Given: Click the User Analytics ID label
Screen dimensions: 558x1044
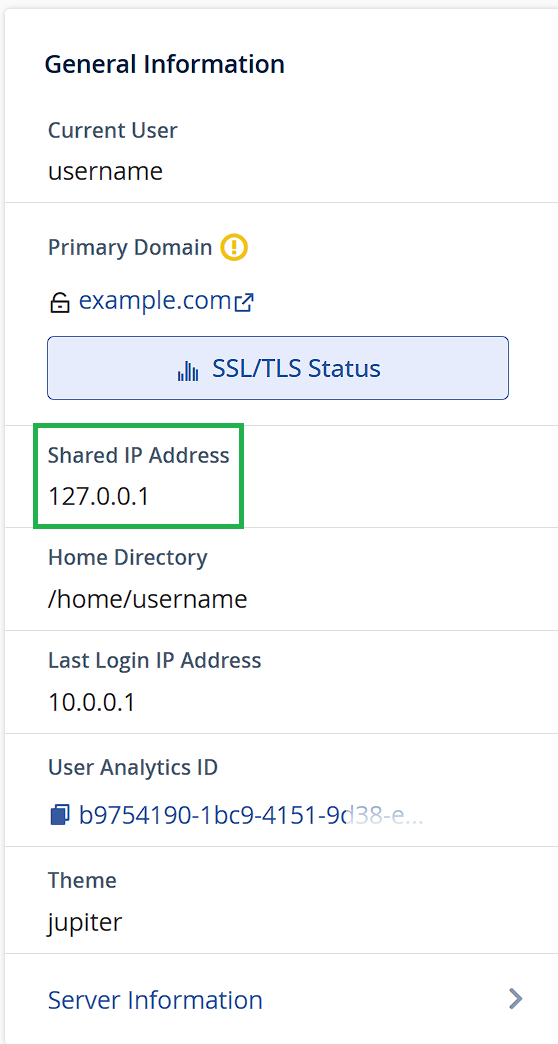Looking at the screenshot, I should pyautogui.click(x=133, y=768).
